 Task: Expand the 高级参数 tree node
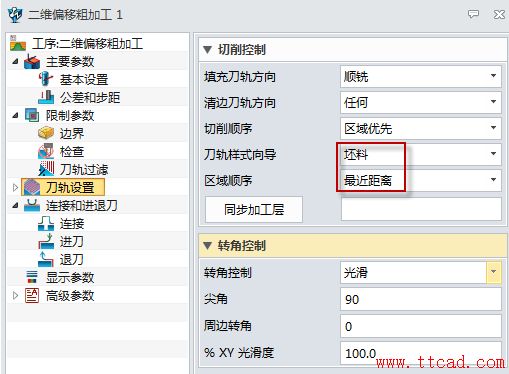[15, 295]
